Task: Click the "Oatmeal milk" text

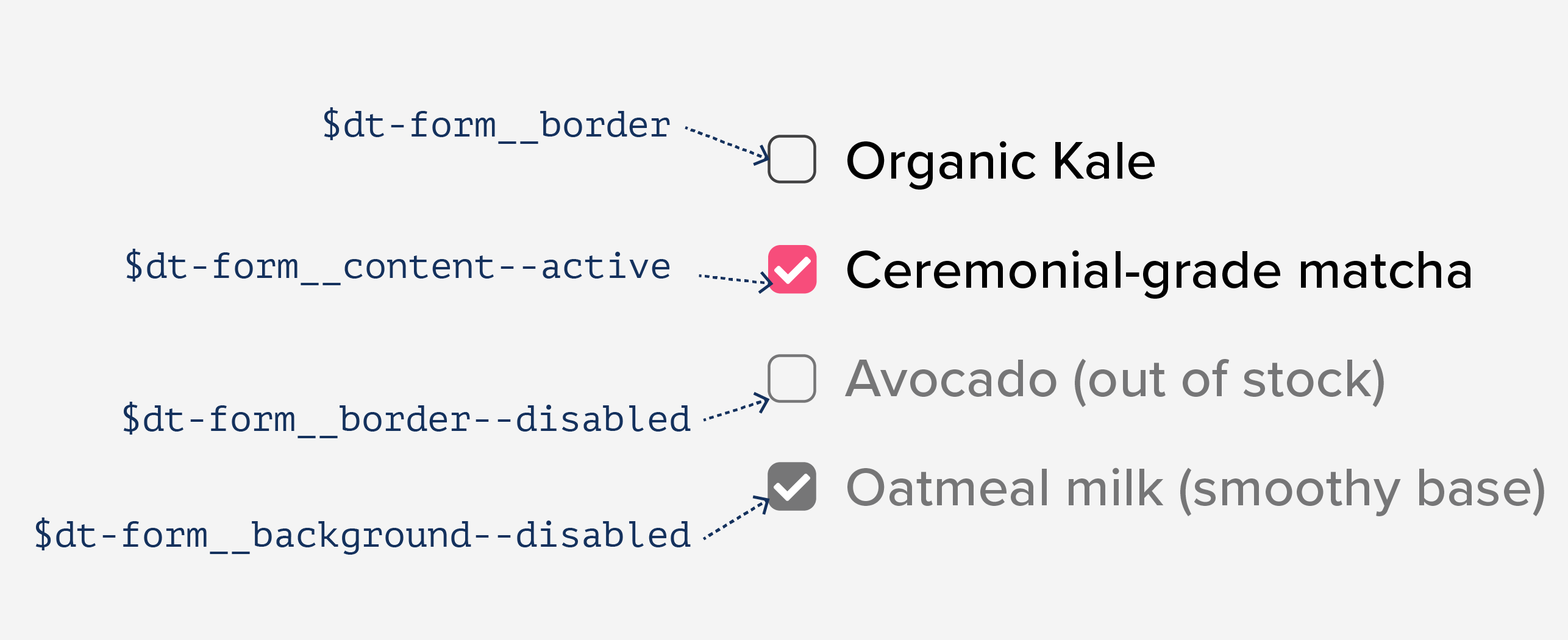Action: pos(1005,489)
